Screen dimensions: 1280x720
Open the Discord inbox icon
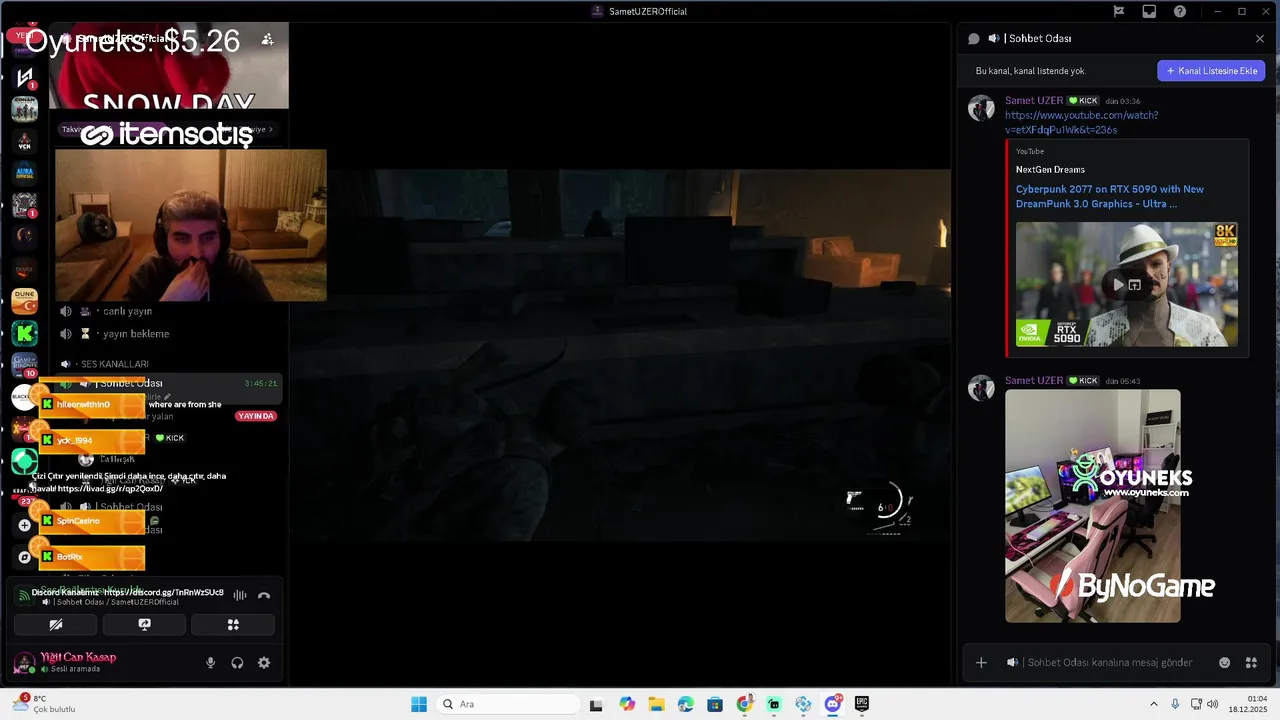[1149, 11]
